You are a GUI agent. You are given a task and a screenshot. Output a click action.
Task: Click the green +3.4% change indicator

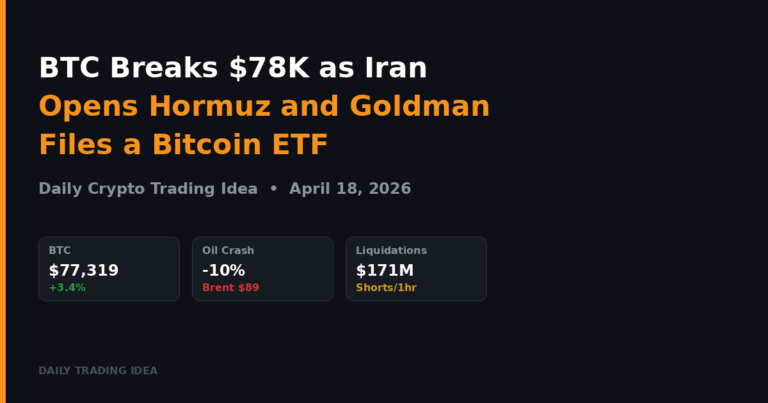67,288
